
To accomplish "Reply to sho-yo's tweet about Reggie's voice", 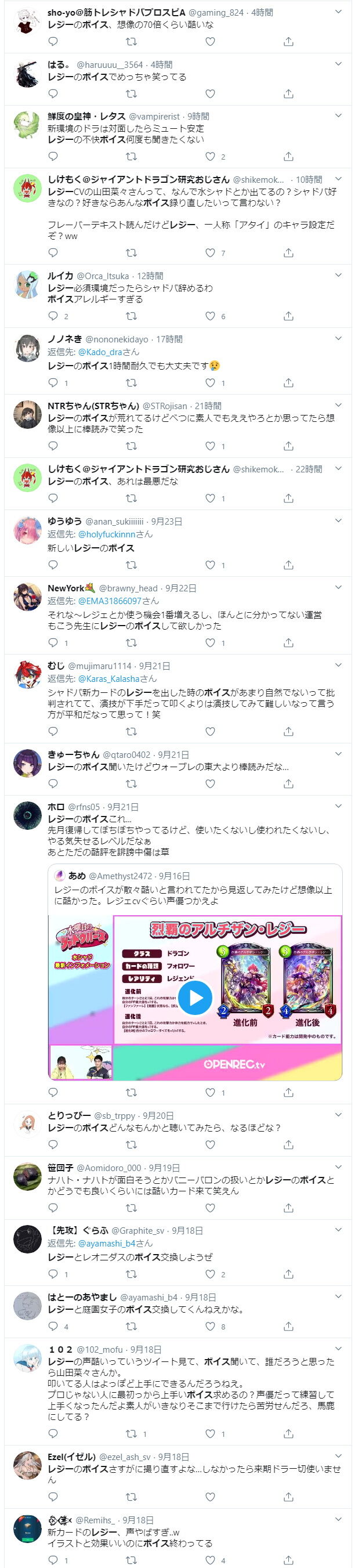I will coord(53,41).
